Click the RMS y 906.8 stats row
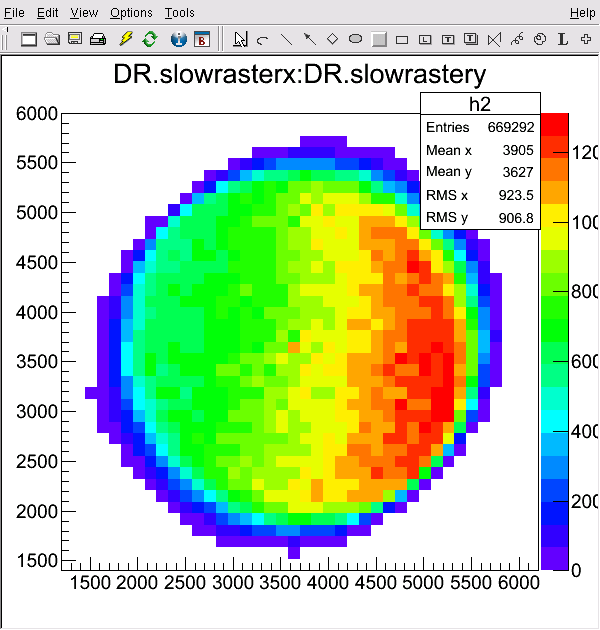Screen dimensions: 600x630 pos(480,217)
